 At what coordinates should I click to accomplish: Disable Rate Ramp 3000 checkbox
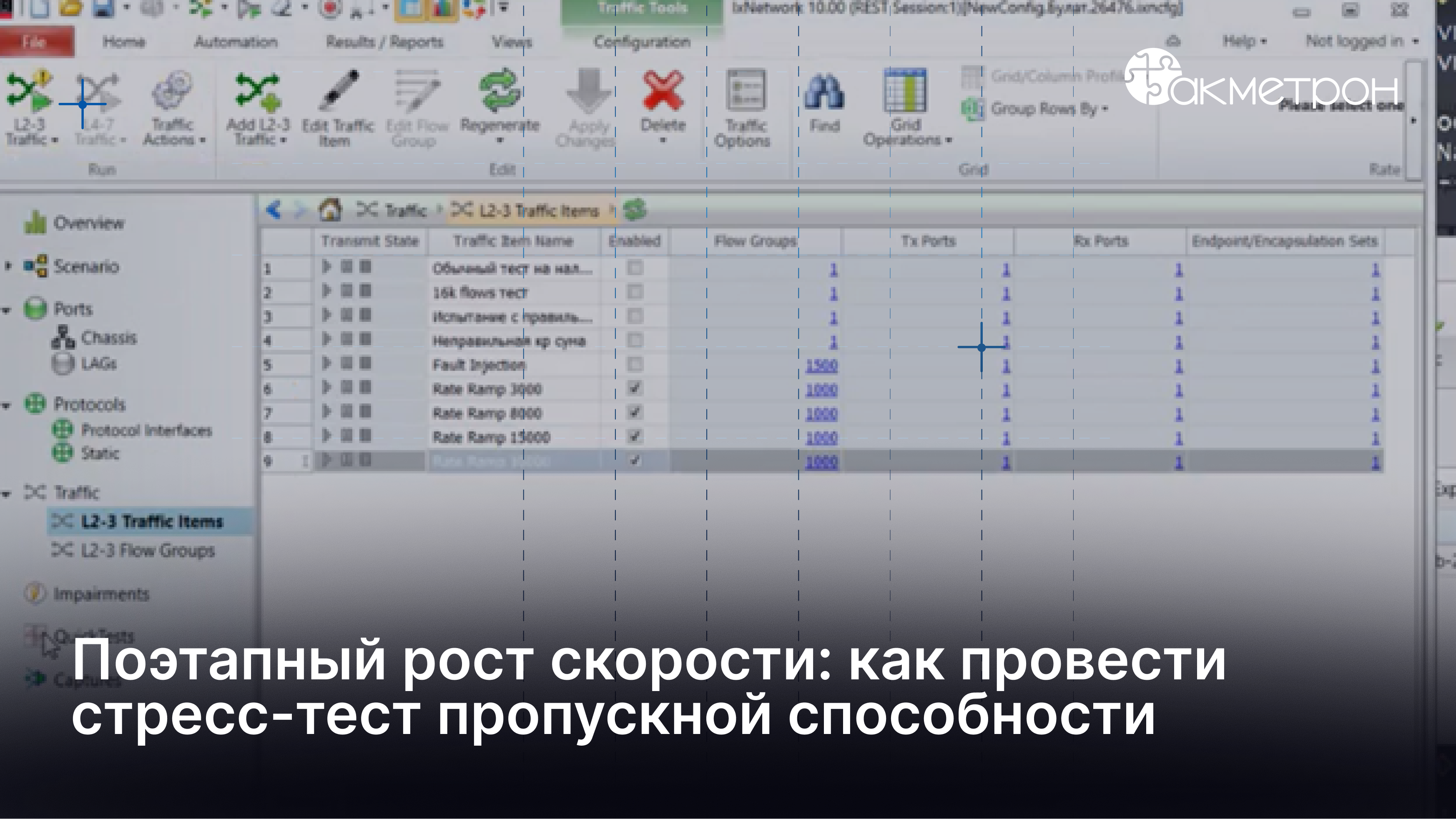(x=635, y=388)
